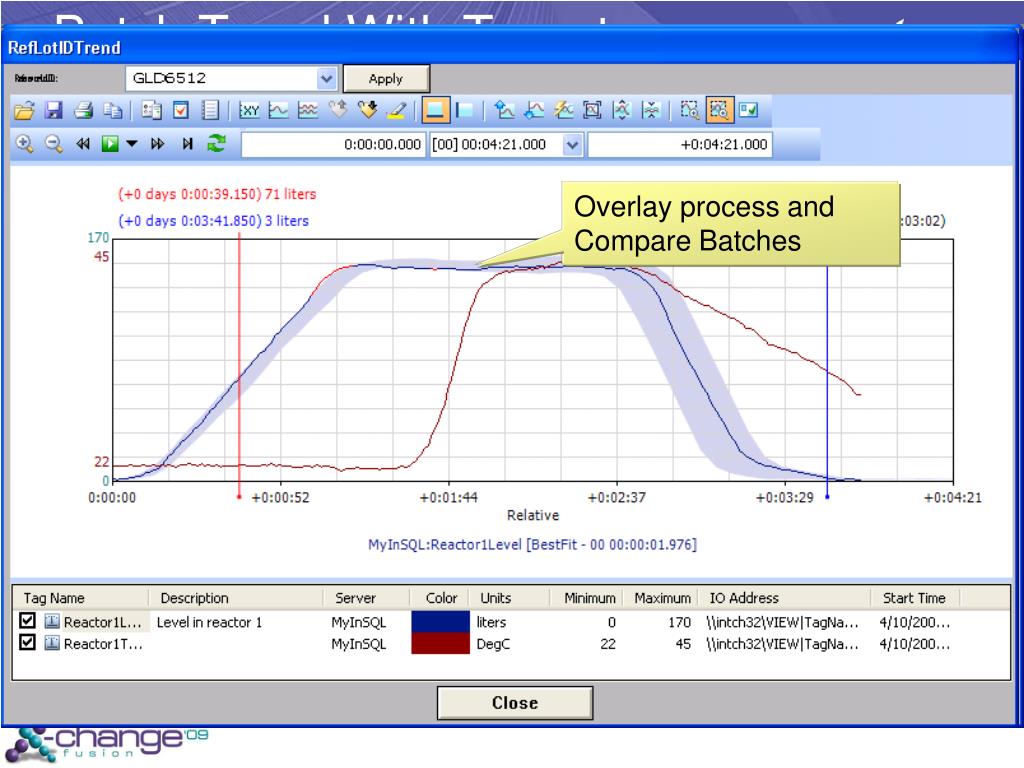The width and height of the screenshot is (1024, 768).
Task: Click the Maximum column header
Action: point(662,598)
